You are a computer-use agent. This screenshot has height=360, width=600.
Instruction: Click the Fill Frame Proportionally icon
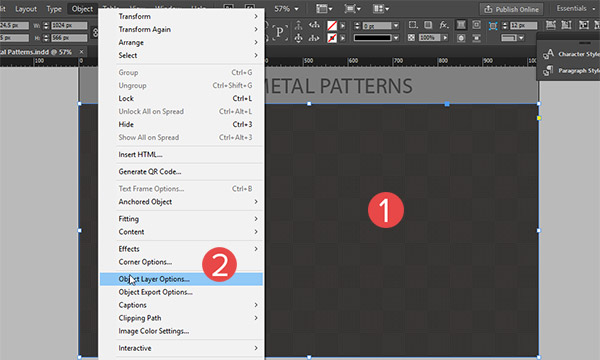click(x=551, y=25)
